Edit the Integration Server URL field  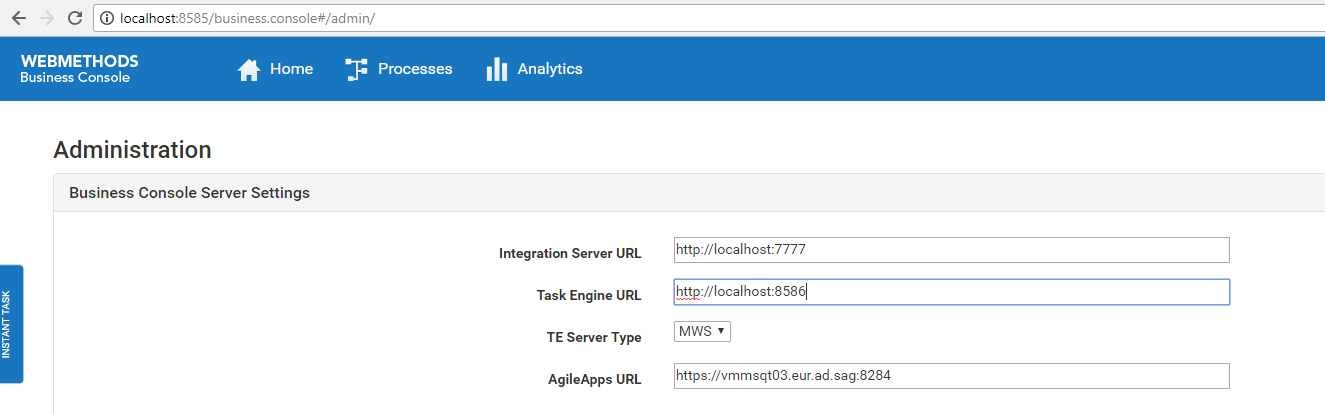951,250
